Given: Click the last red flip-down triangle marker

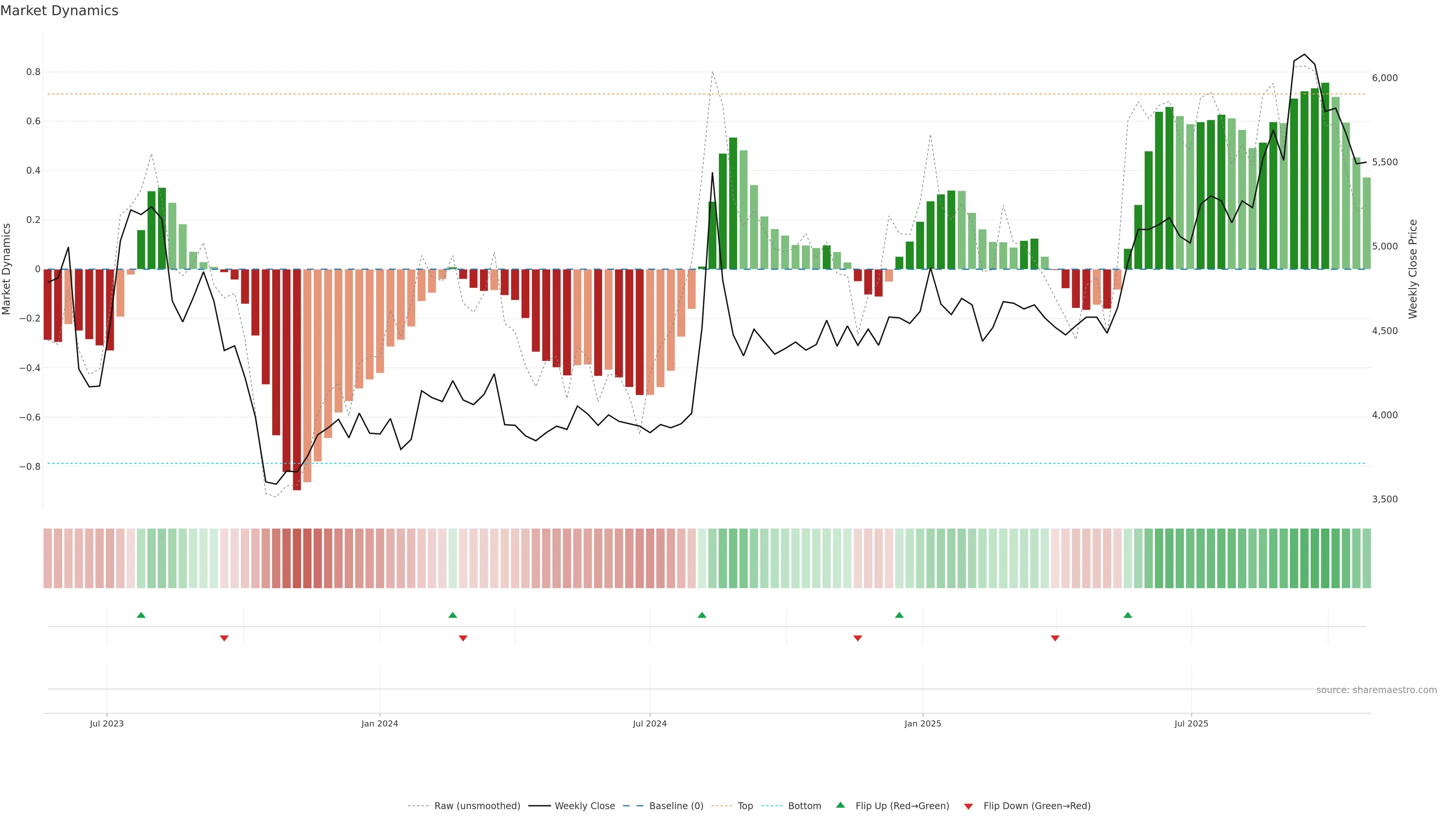Looking at the screenshot, I should (x=1055, y=638).
